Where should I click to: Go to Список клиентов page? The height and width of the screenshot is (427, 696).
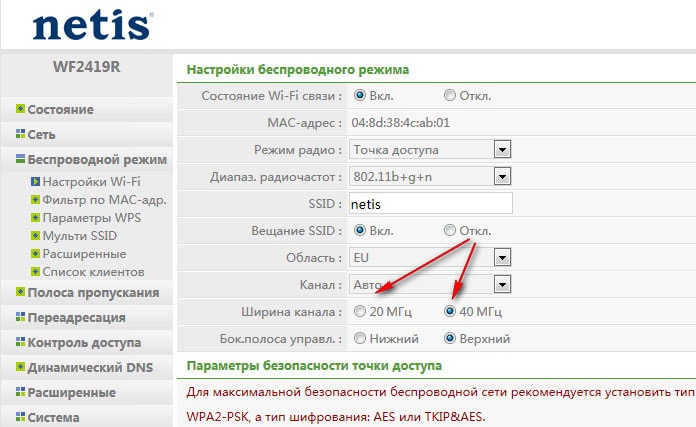[93, 272]
